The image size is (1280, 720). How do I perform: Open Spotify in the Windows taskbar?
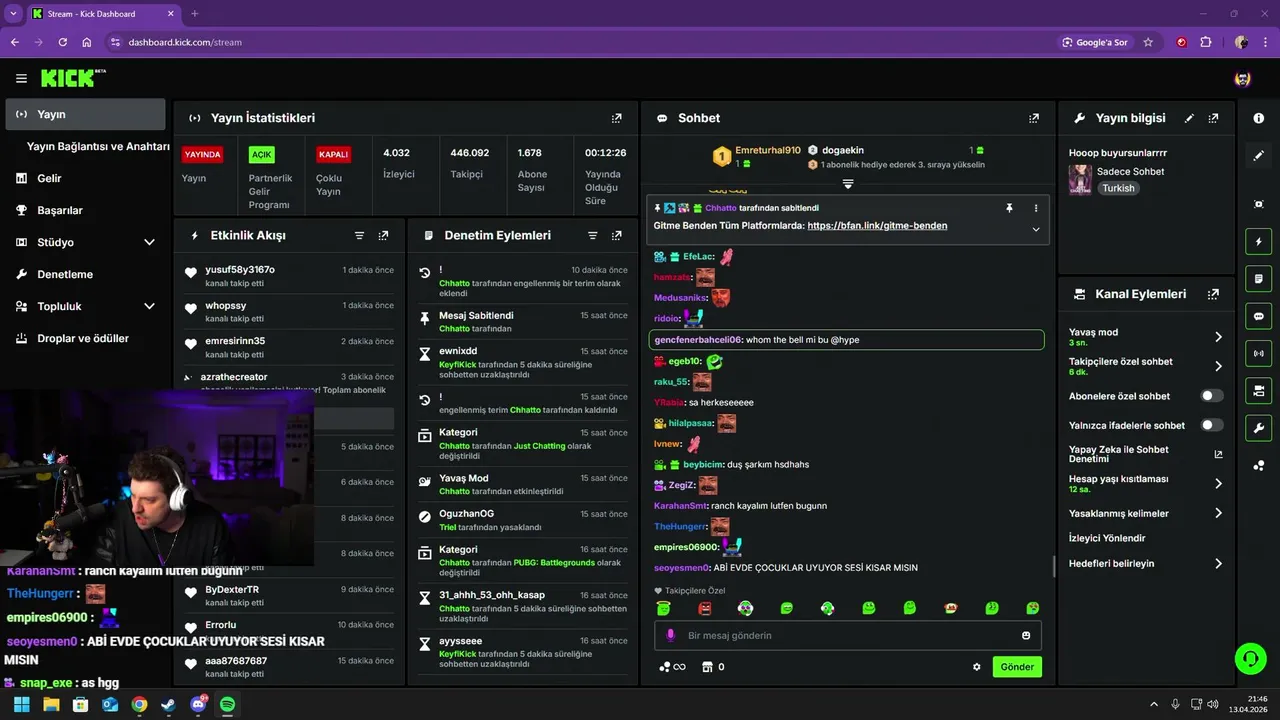pos(227,704)
